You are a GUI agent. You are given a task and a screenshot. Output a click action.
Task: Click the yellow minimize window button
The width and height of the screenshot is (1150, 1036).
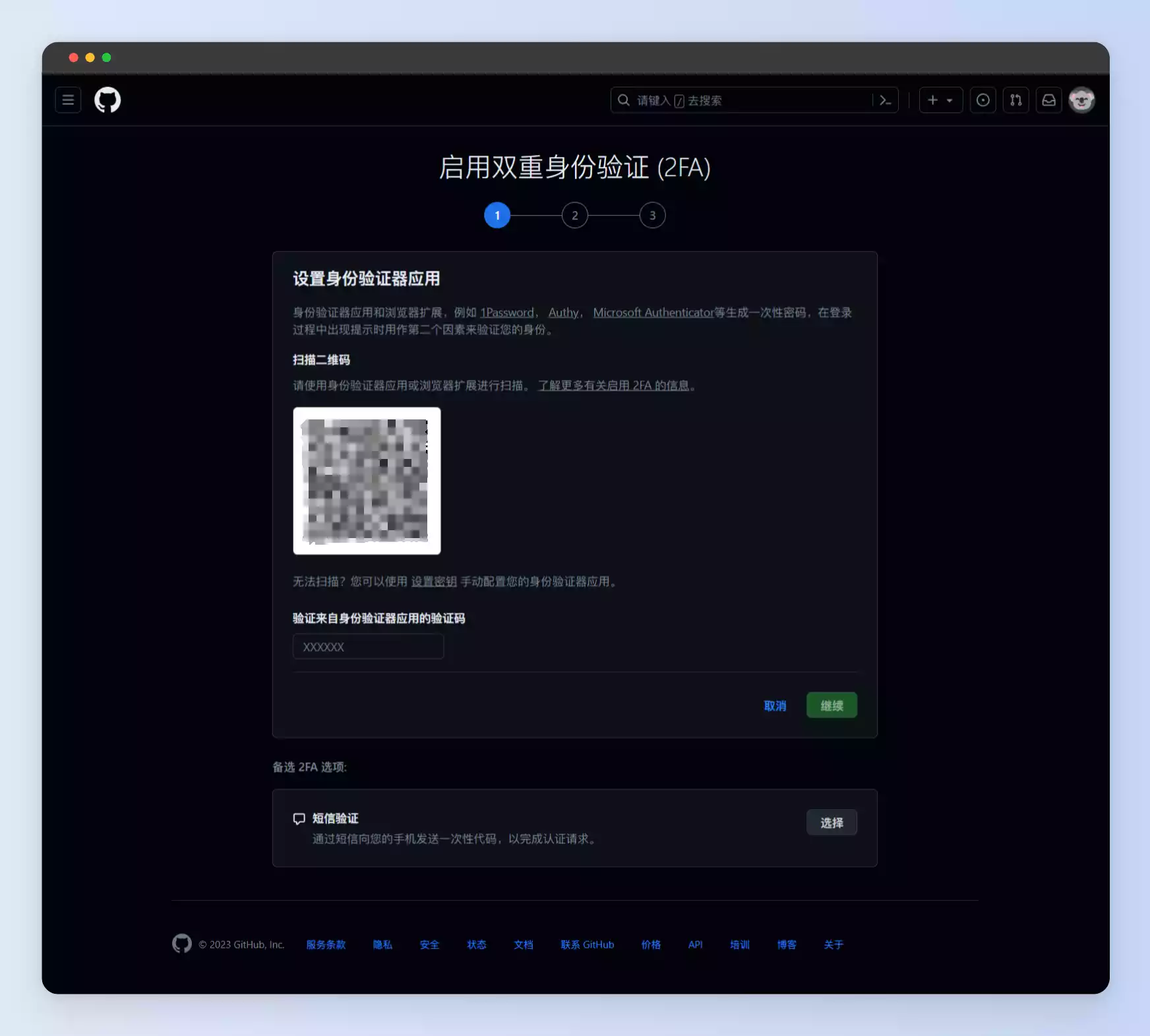point(90,57)
